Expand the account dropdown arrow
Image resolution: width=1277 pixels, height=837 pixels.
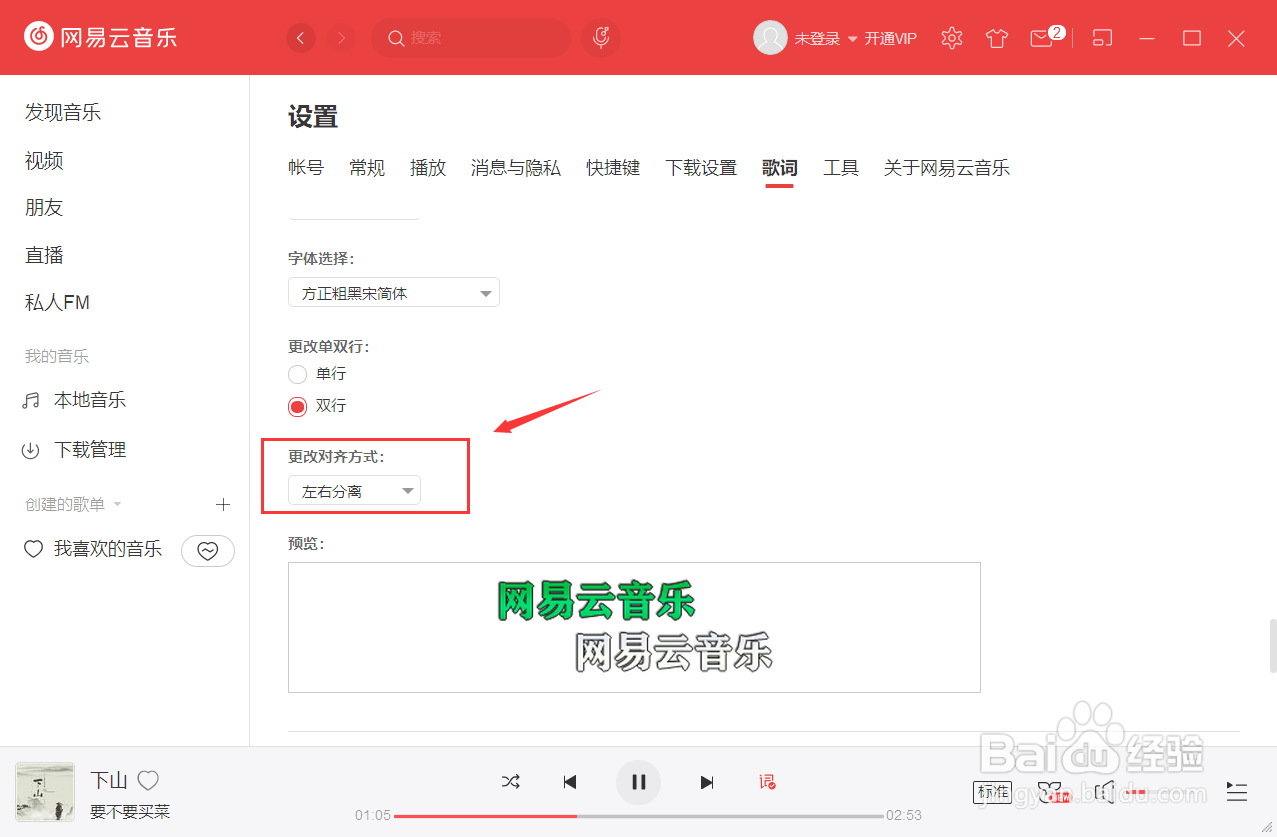click(x=853, y=39)
